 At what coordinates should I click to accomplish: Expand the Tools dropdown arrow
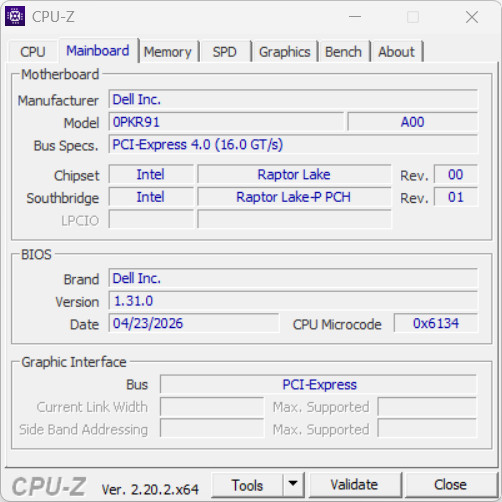pyautogui.click(x=293, y=485)
